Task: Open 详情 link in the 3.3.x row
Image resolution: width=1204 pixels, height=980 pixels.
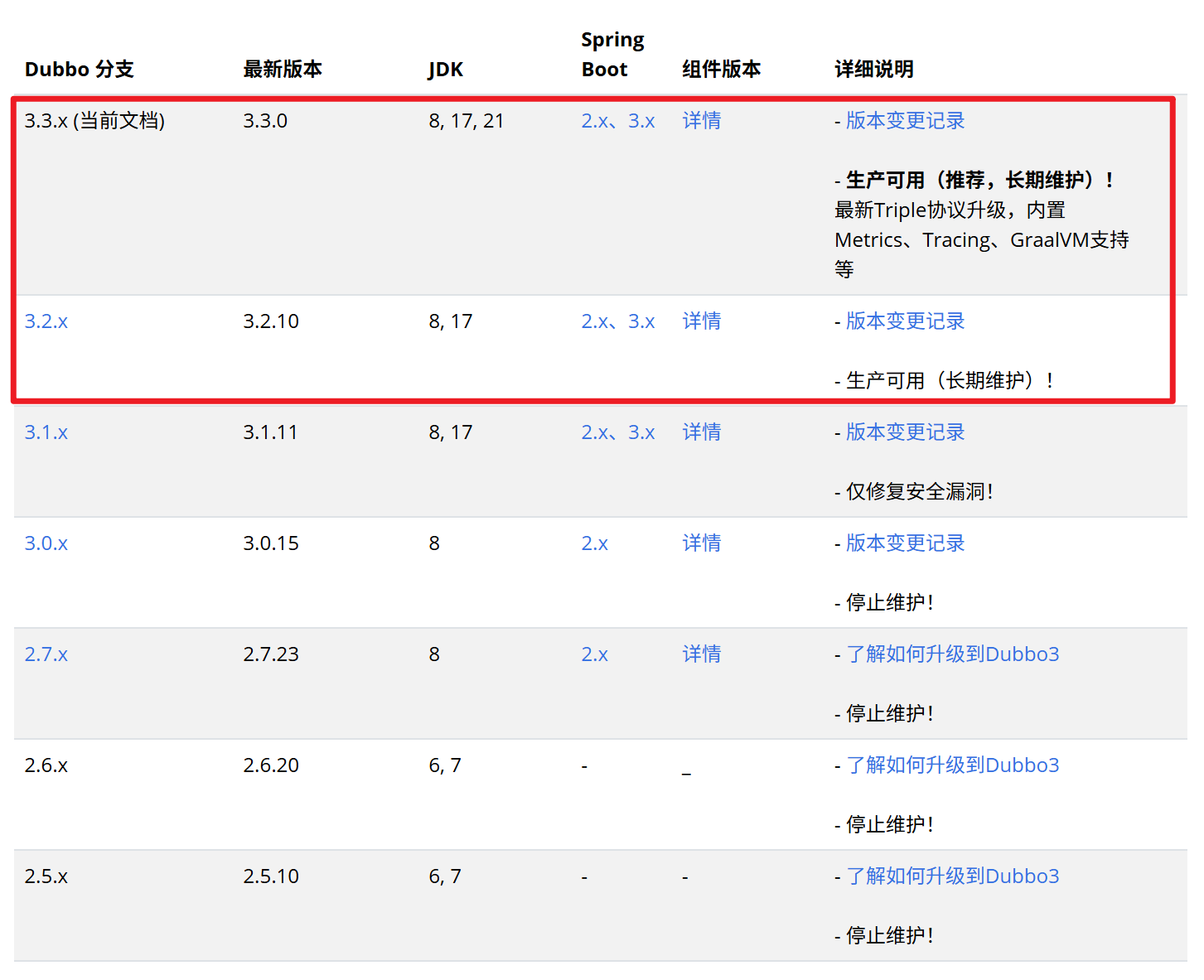Action: (702, 121)
